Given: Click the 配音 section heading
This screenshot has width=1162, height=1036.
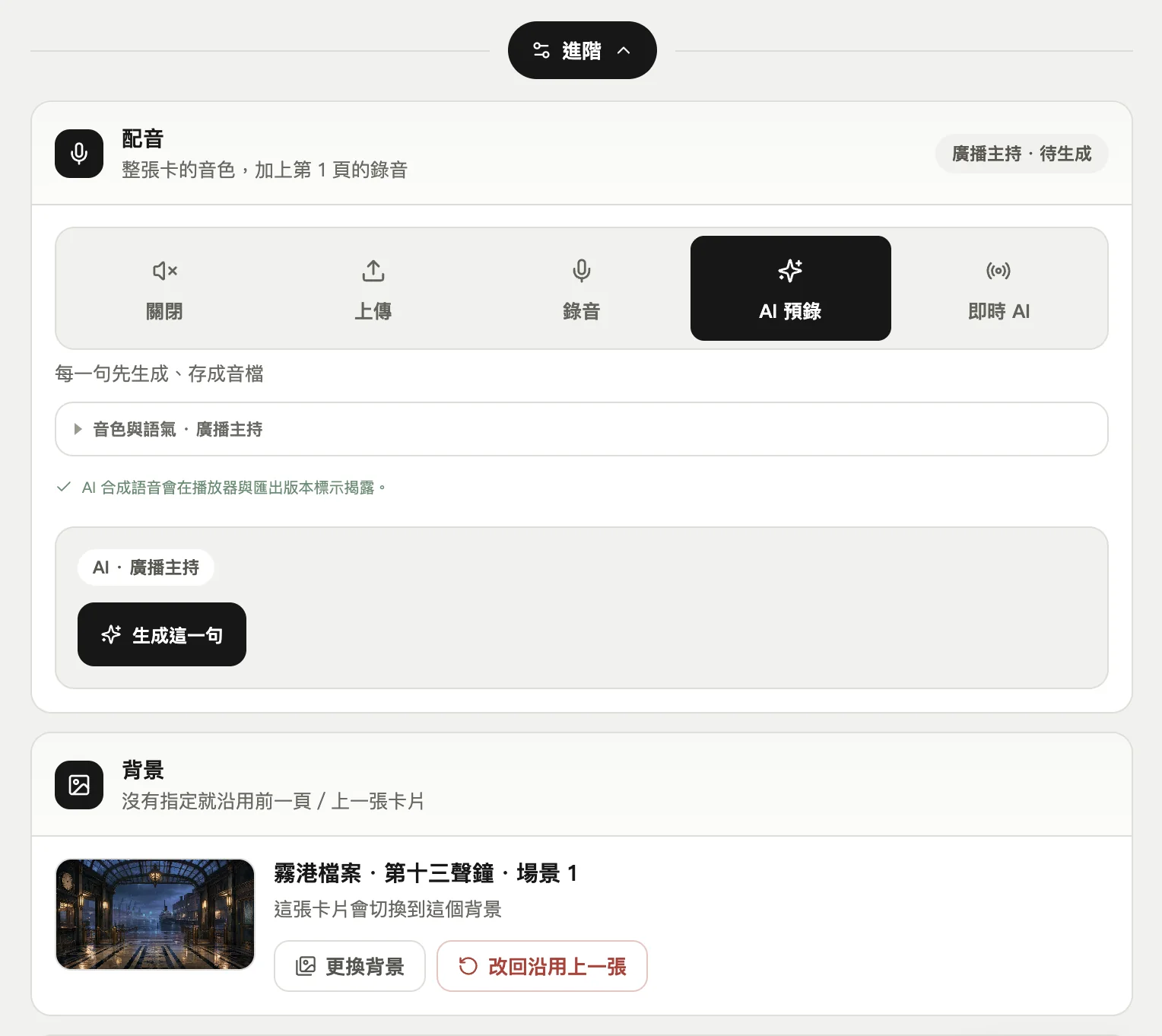Looking at the screenshot, I should [143, 139].
